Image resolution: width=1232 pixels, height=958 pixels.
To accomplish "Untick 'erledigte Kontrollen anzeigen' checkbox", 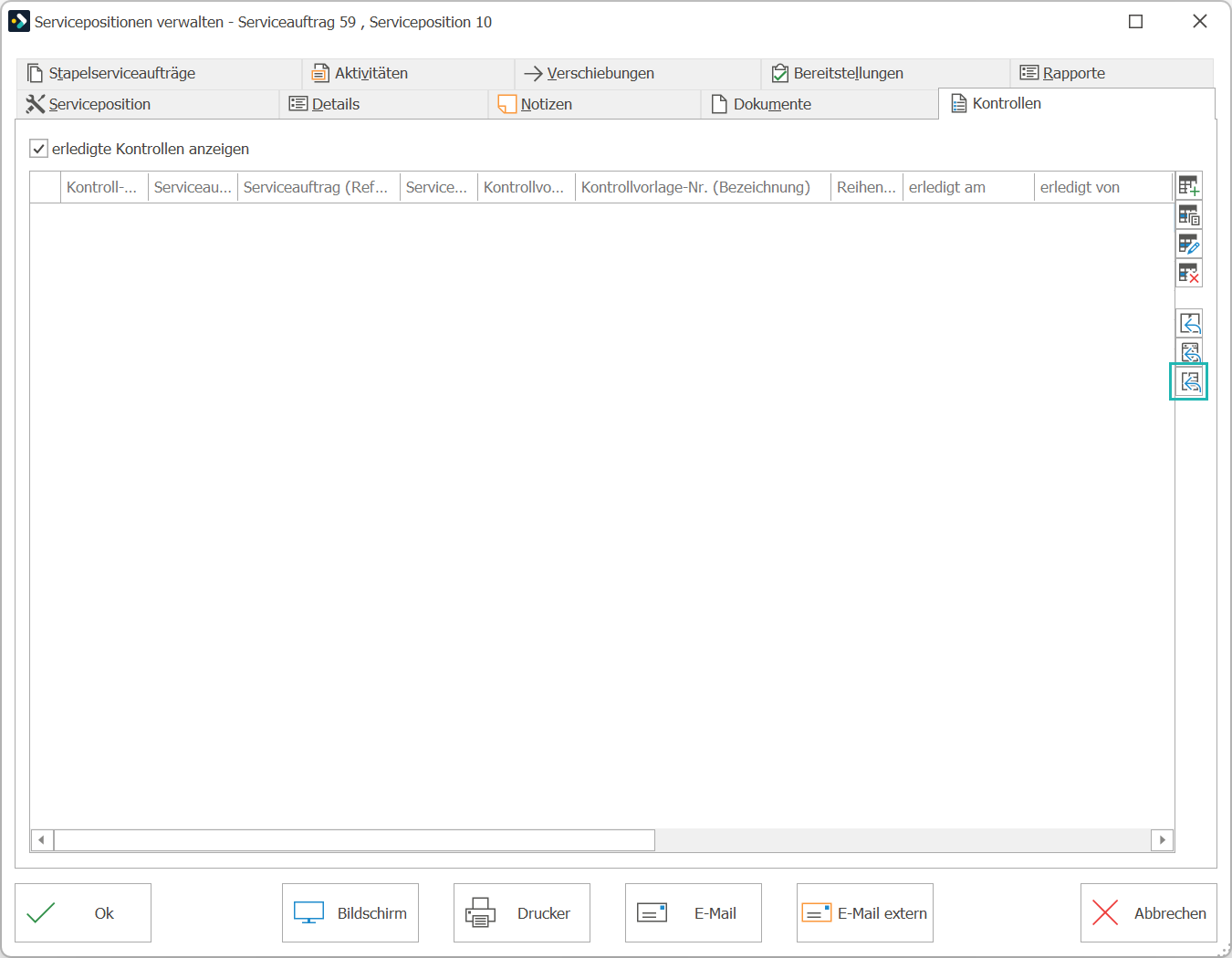I will [38, 149].
